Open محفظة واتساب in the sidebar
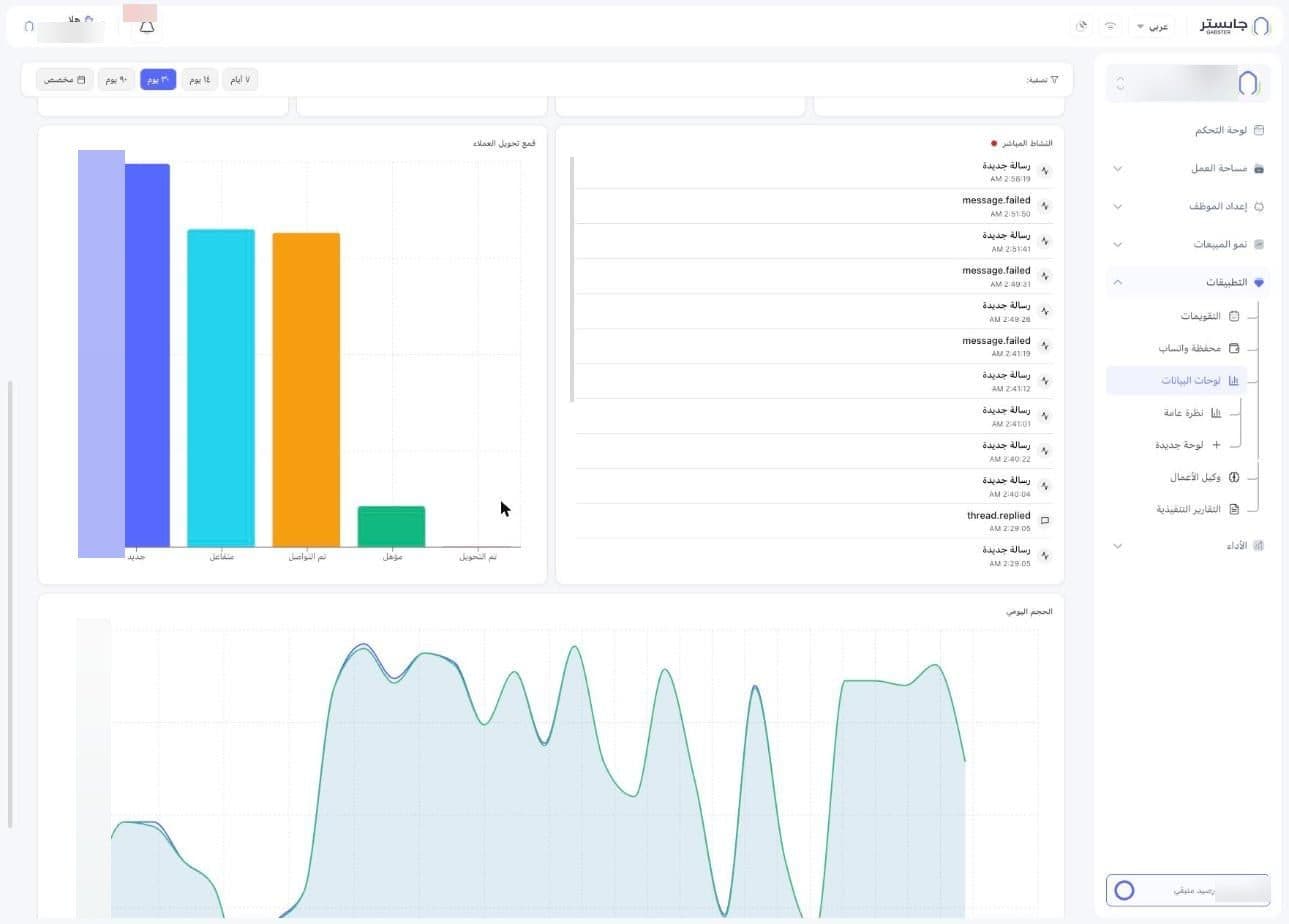This screenshot has width=1289, height=924. point(1189,349)
